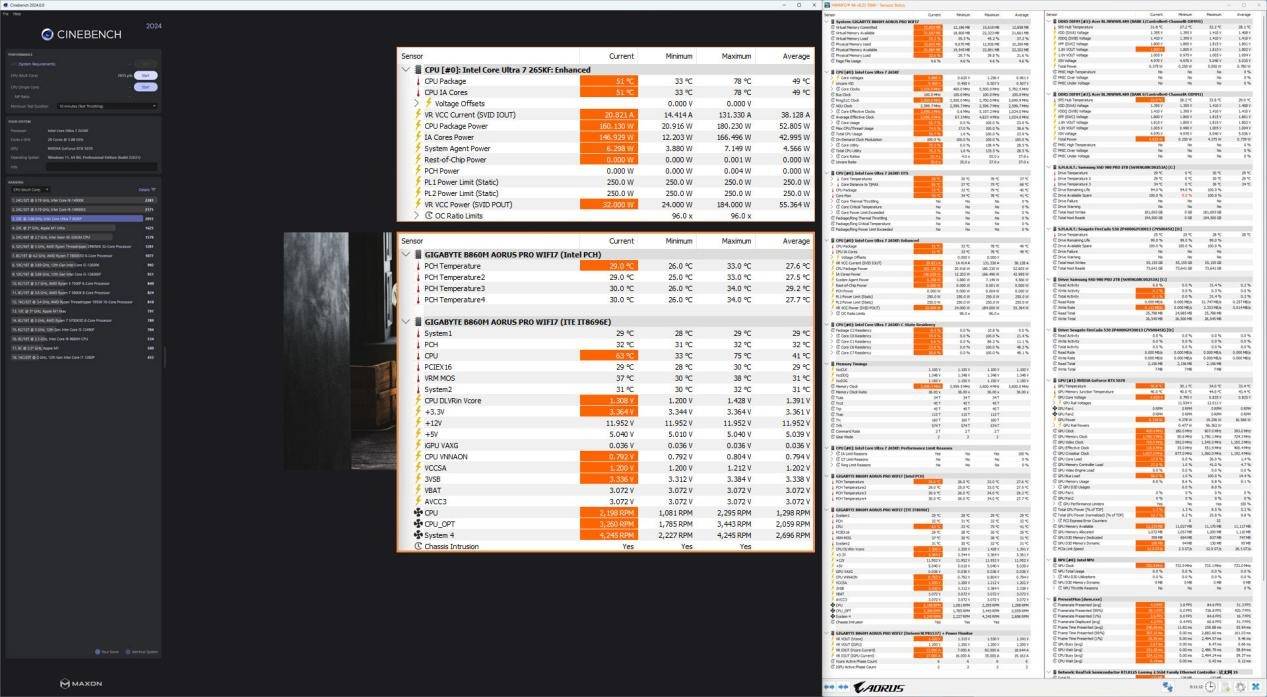The image size is (1267, 697).
Task: Expand the Voltage Offsets row
Action: 416,103
